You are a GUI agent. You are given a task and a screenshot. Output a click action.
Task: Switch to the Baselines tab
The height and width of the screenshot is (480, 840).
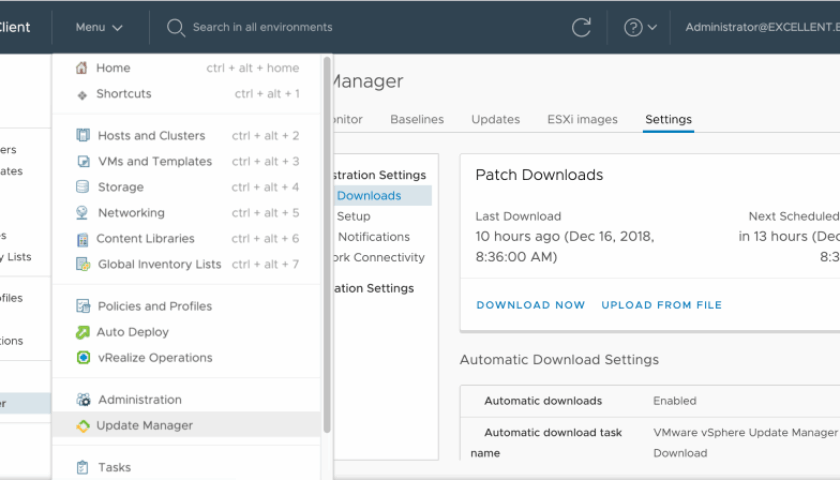pos(417,119)
